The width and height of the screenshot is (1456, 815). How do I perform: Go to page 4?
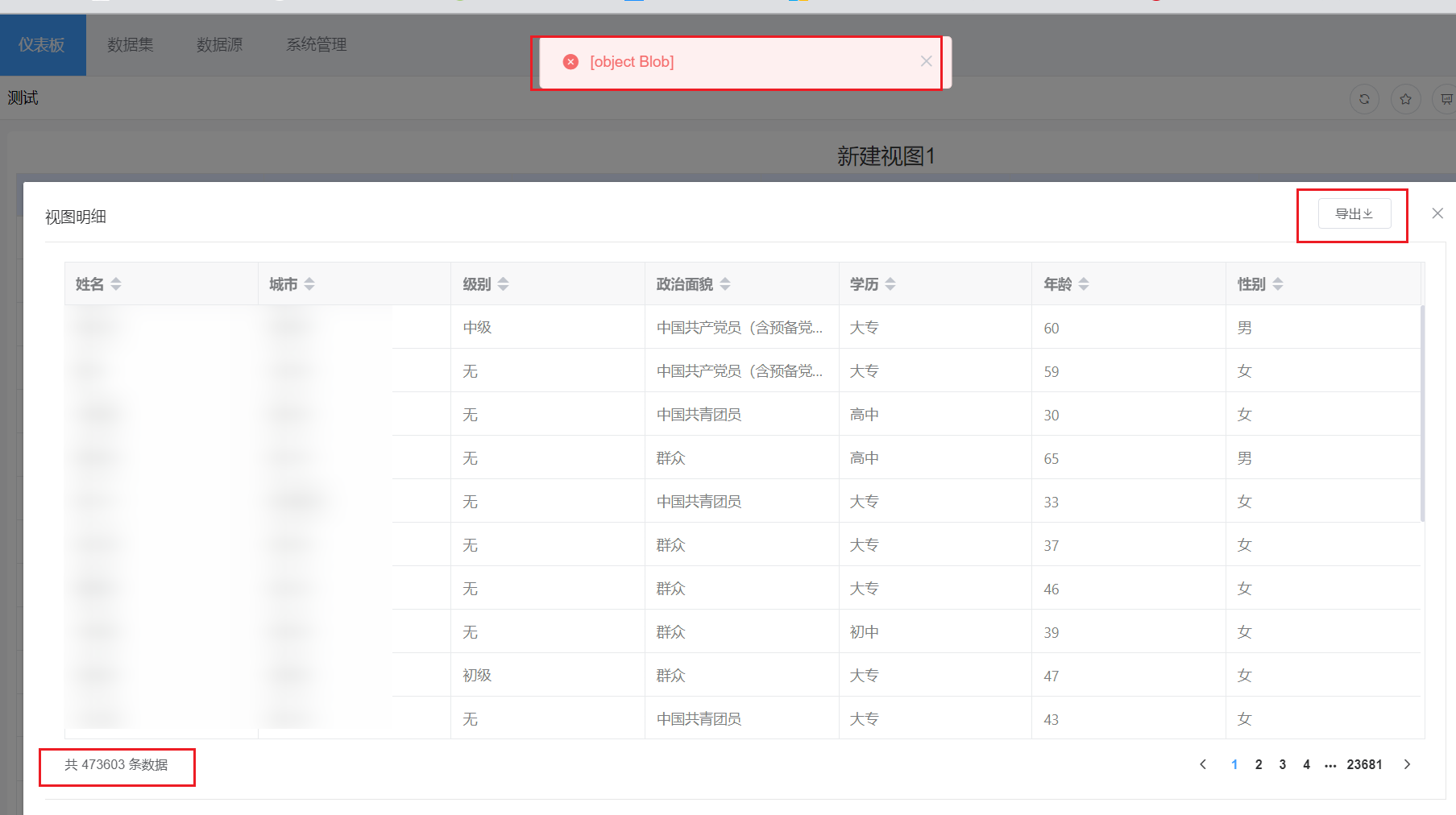pyautogui.click(x=1306, y=764)
